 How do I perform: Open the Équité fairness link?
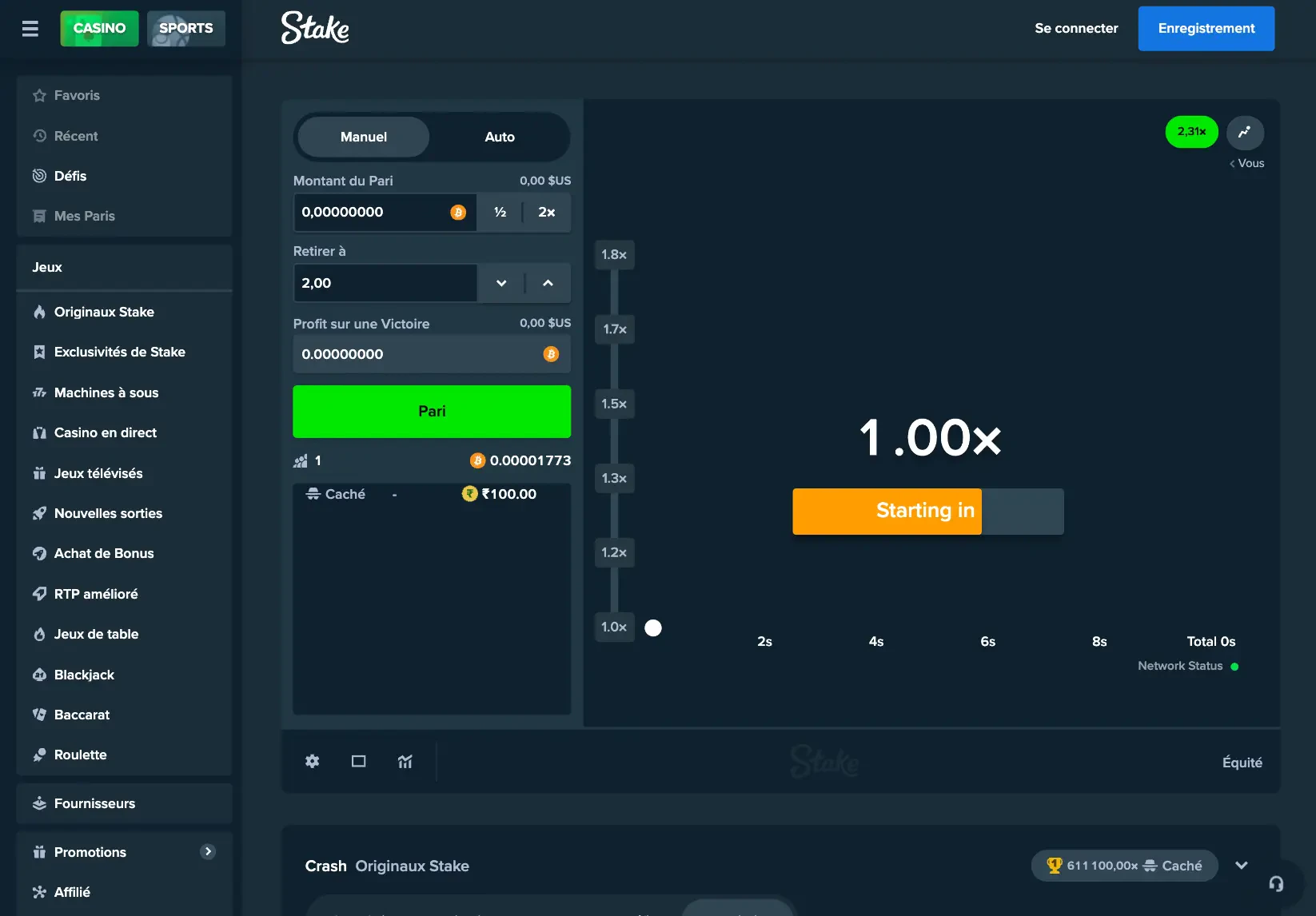(1242, 763)
